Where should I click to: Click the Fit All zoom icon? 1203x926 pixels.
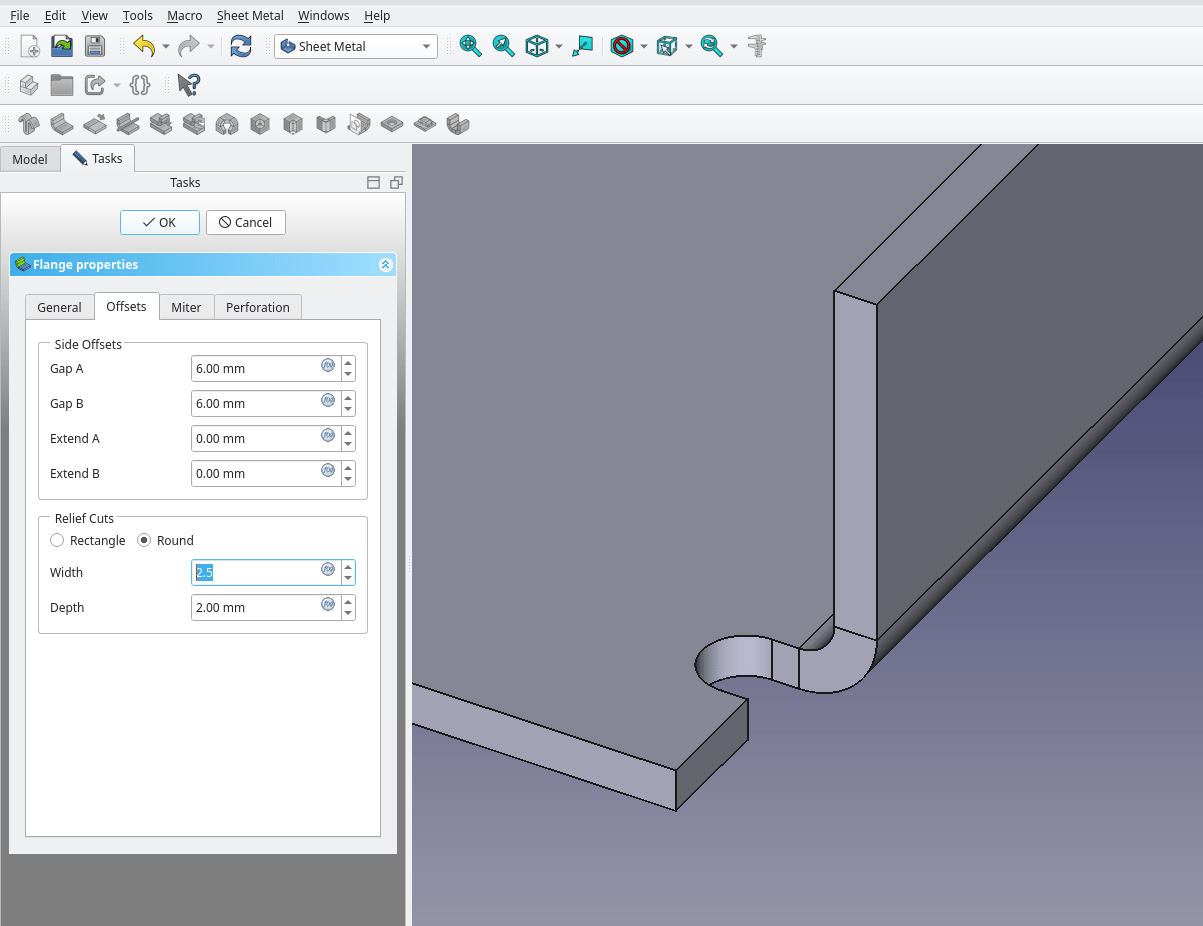pyautogui.click(x=470, y=46)
